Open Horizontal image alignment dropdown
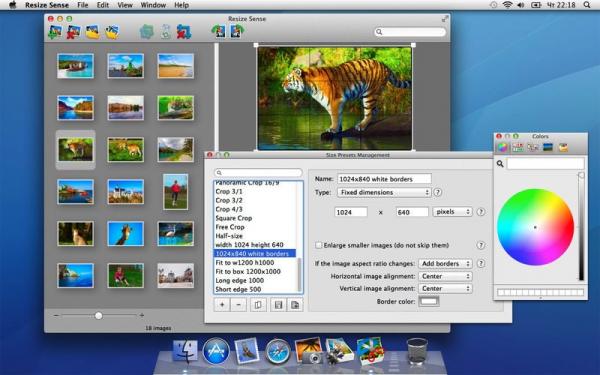This screenshot has width=600, height=375. (x=445, y=276)
